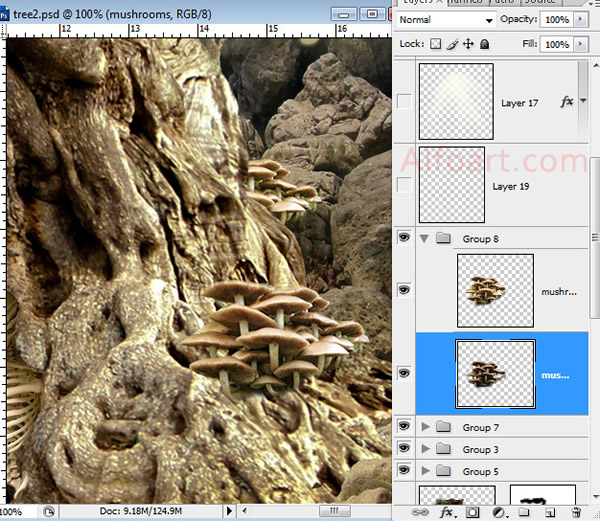Open the Normal blend mode dropdown
This screenshot has width=600, height=521.
446,20
